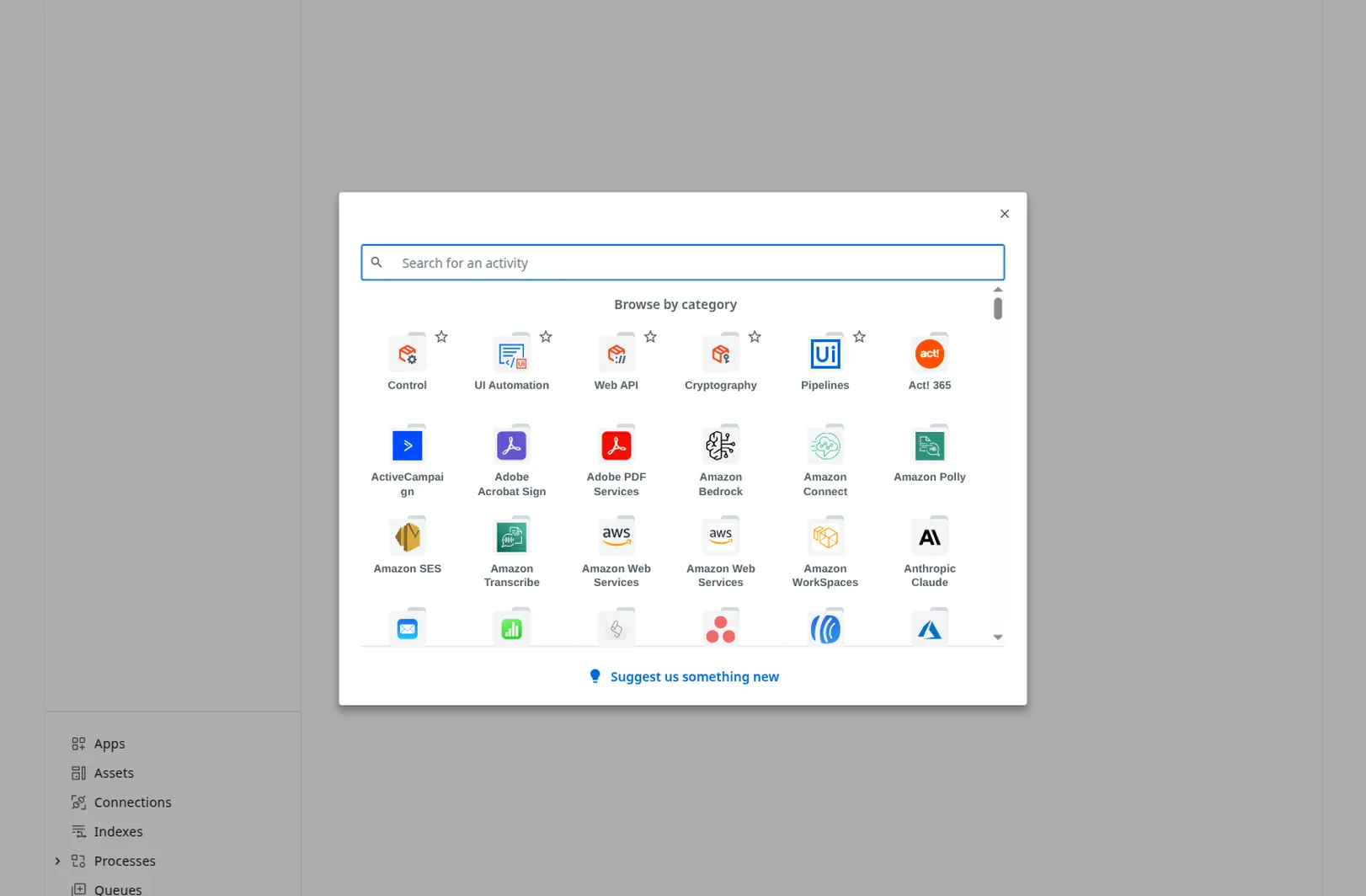This screenshot has height=896, width=1366.
Task: Select the three red dots Asana icon
Action: click(x=720, y=628)
